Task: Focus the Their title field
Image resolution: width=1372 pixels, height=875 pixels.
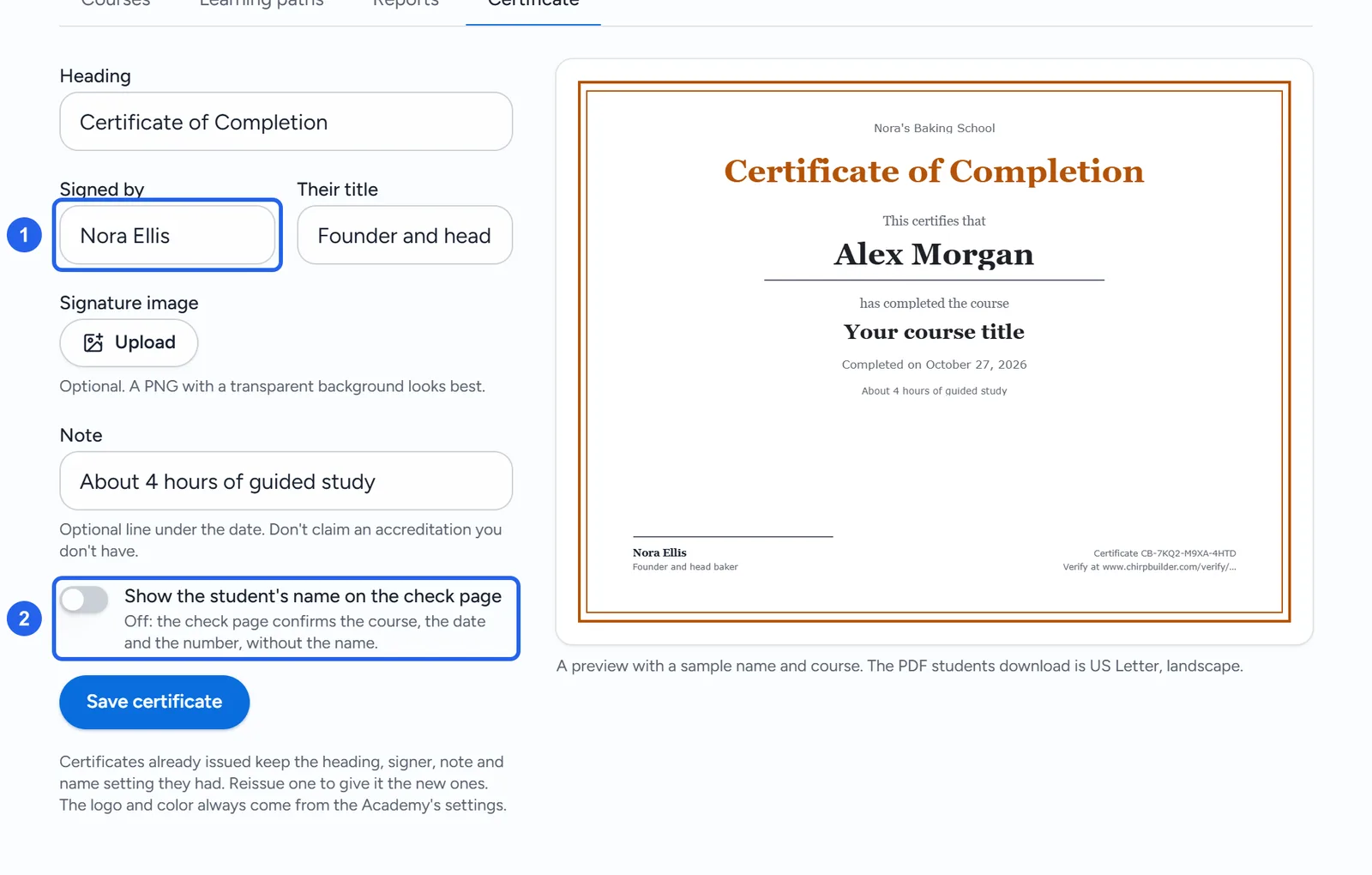Action: click(405, 235)
